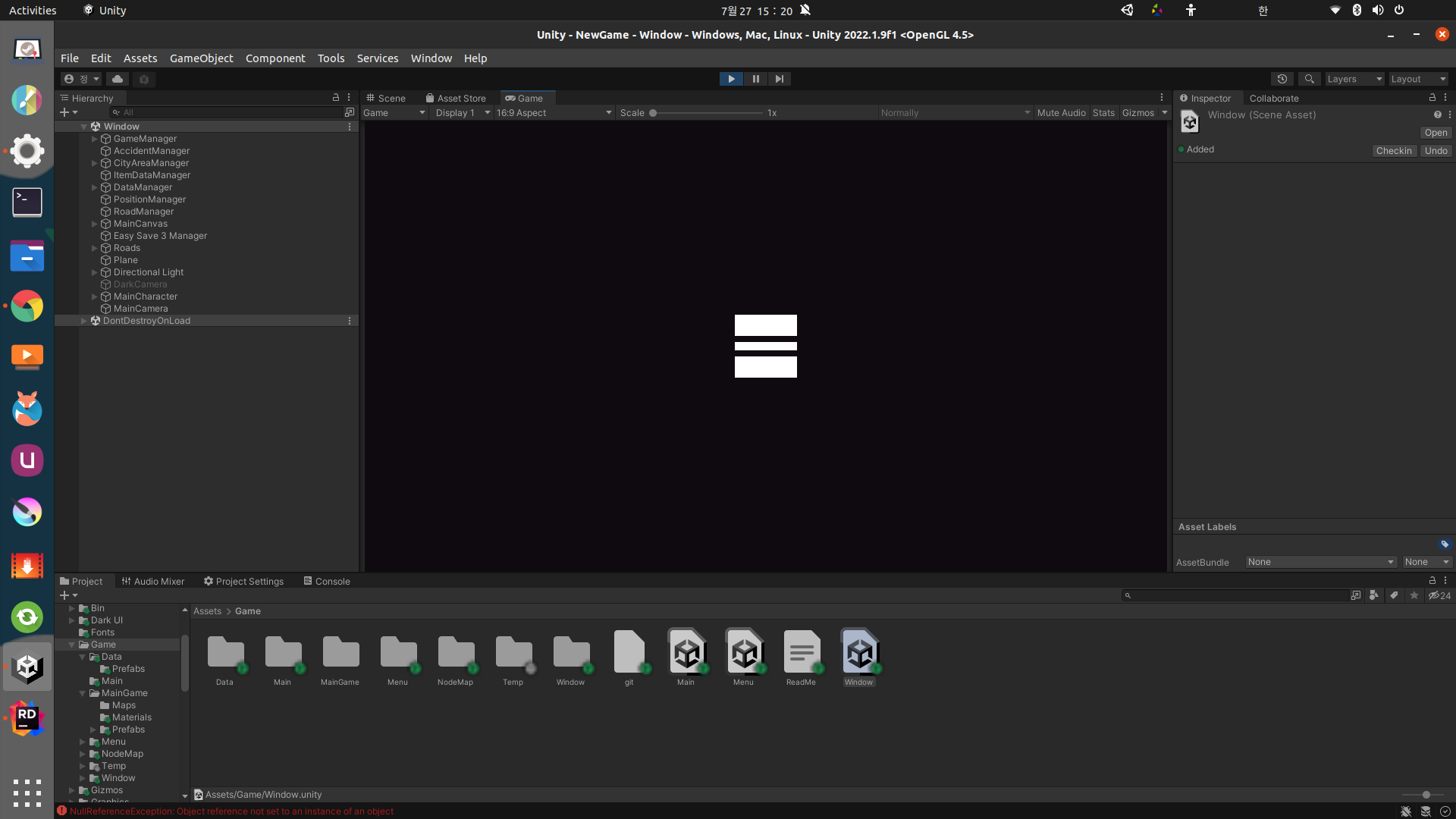Click the asset label tag icon
Viewport: 1456px width, 819px height.
(x=1445, y=544)
